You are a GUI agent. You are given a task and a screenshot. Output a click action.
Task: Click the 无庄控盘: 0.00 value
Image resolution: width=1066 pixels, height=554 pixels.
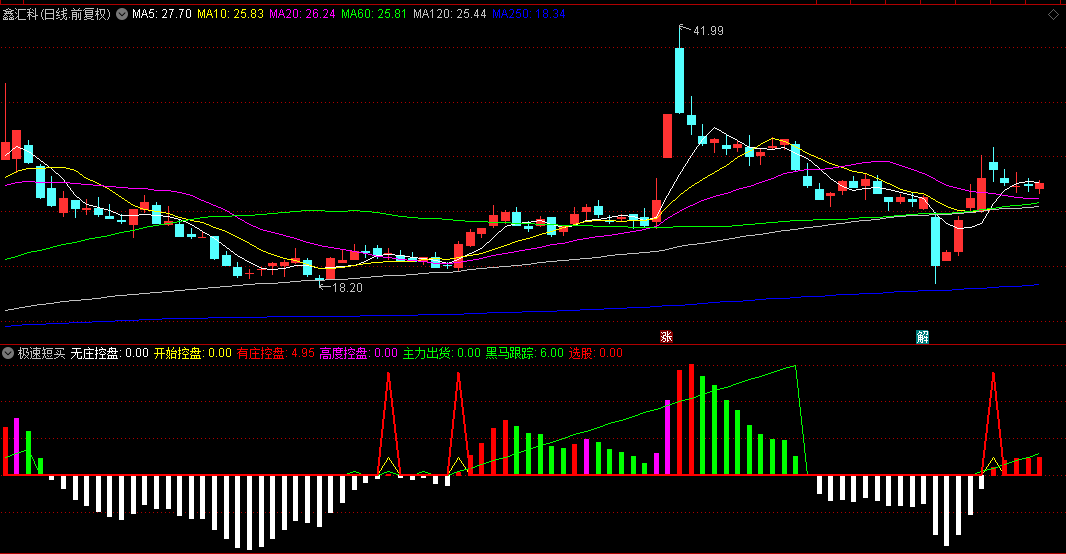click(x=109, y=353)
